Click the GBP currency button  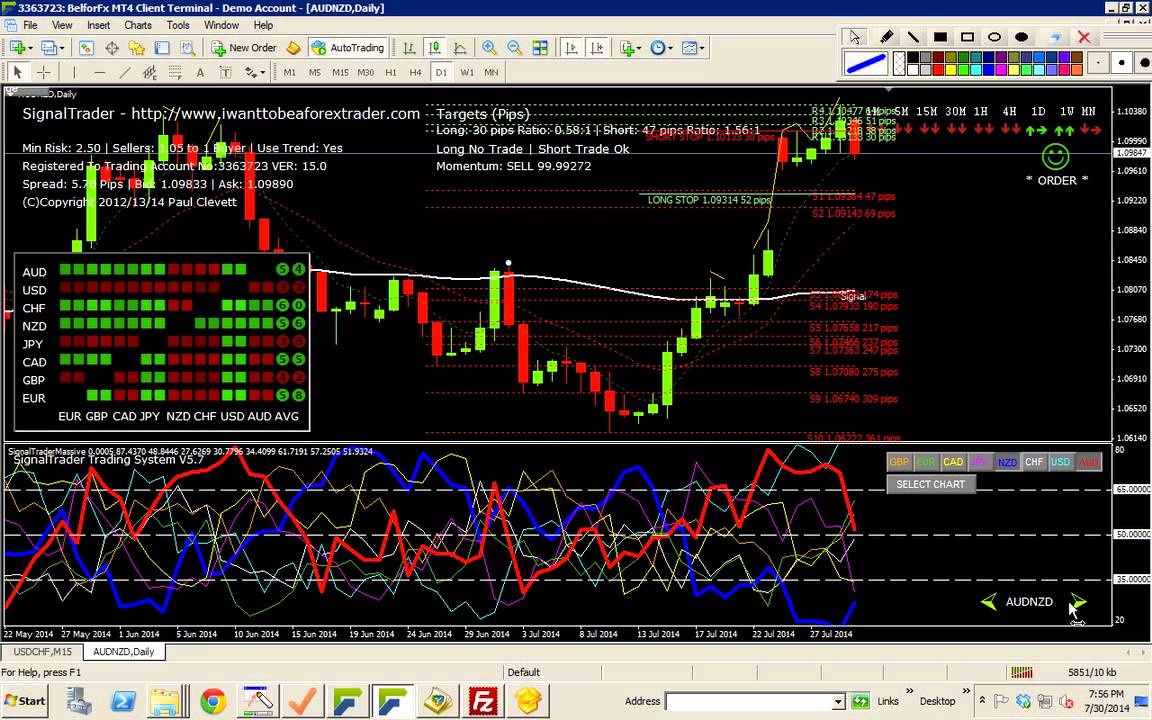(899, 461)
